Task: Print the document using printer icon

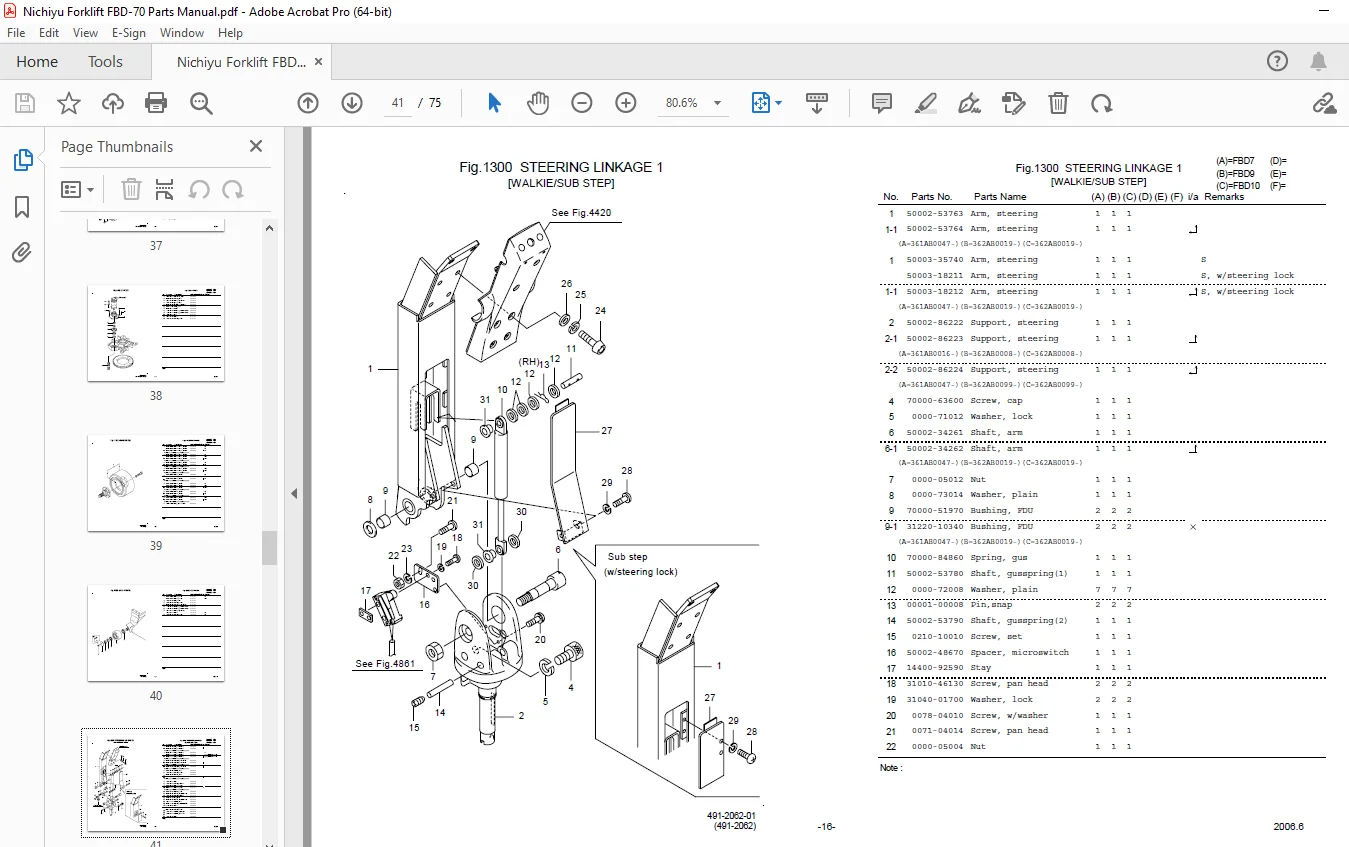Action: point(156,103)
